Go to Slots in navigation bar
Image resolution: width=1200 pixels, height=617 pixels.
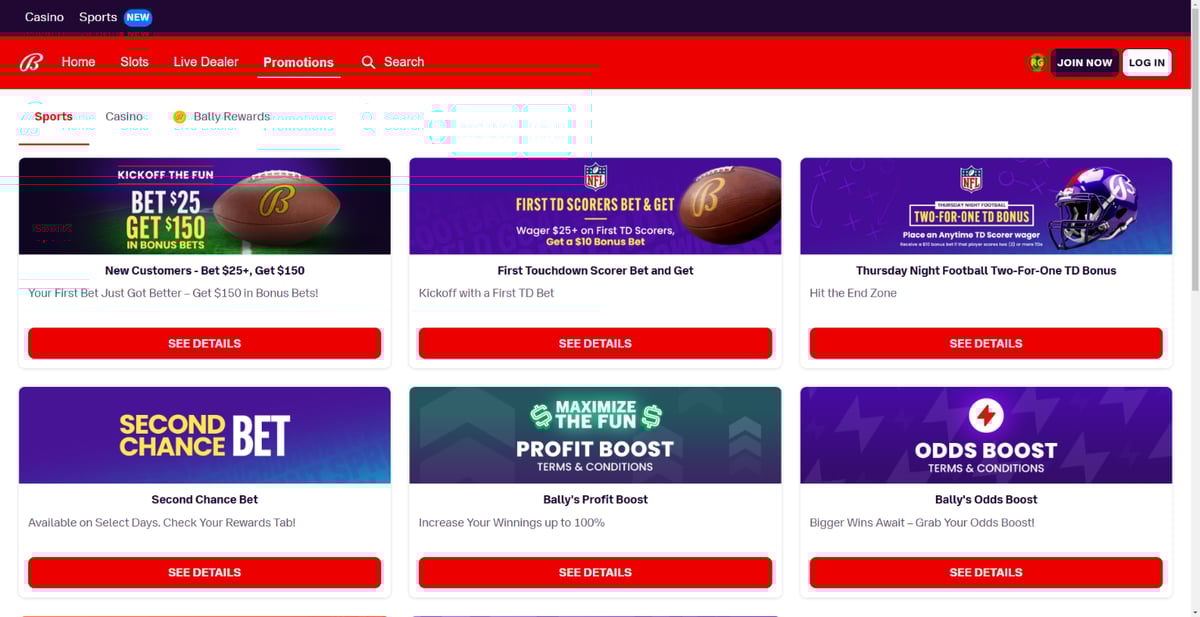(x=134, y=62)
